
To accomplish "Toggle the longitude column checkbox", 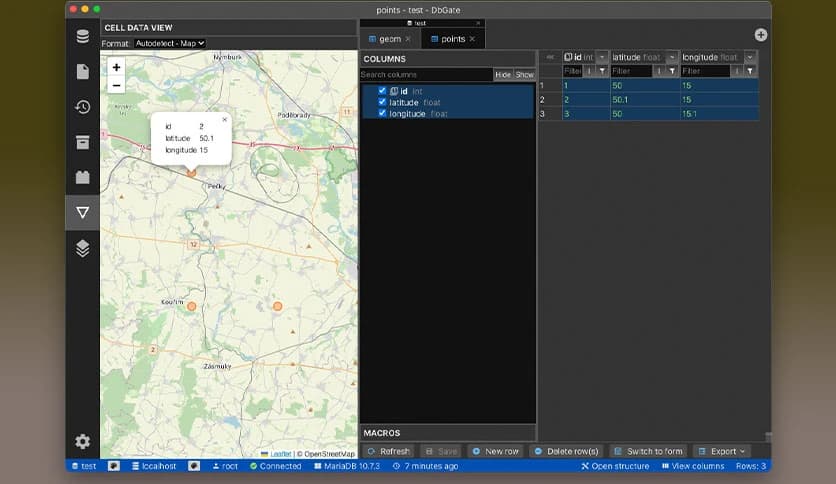I will [382, 113].
